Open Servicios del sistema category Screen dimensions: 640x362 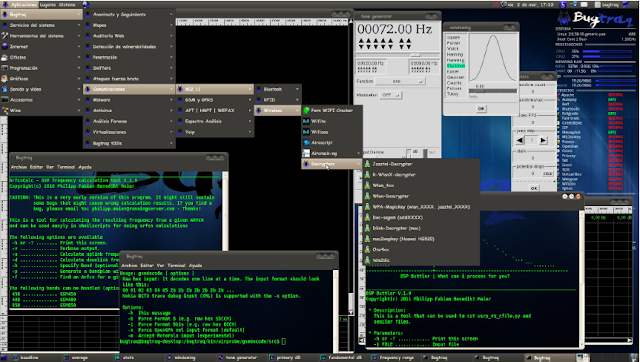(42, 25)
